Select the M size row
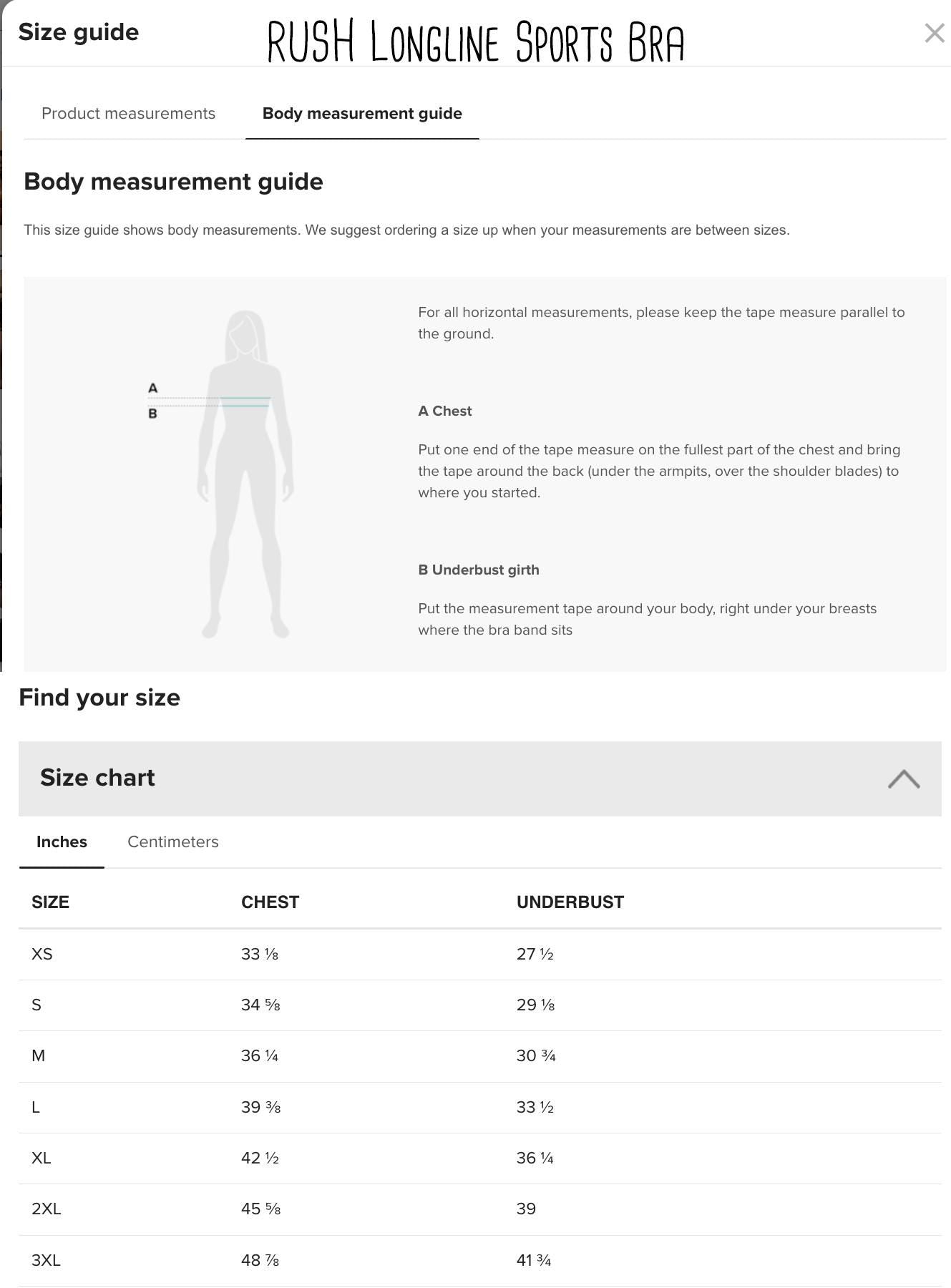The height and width of the screenshot is (1288, 951). [x=39, y=1056]
